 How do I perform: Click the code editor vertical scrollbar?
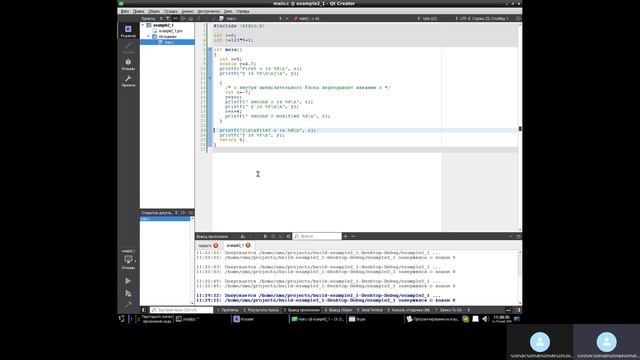pos(520,127)
